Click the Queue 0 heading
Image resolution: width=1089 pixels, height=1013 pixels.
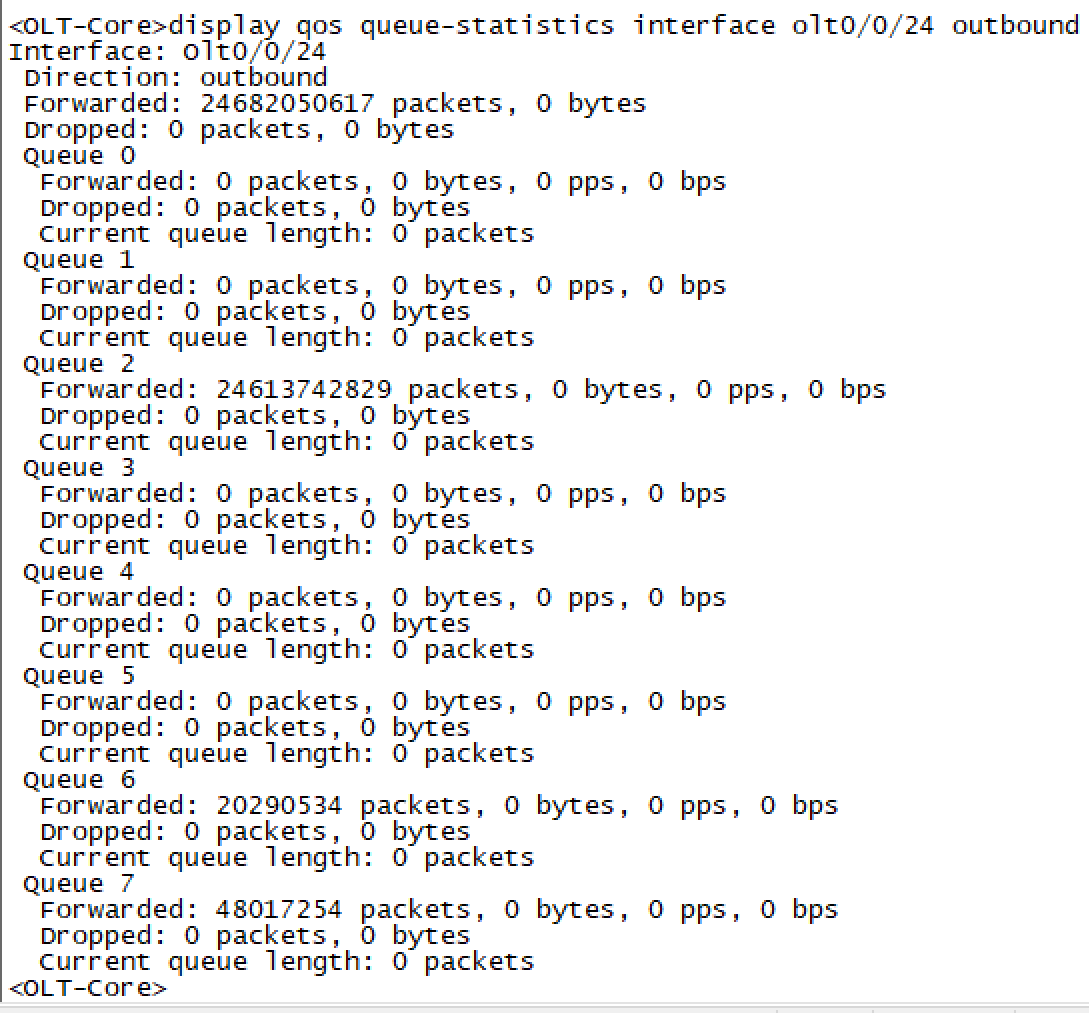pyautogui.click(x=79, y=155)
